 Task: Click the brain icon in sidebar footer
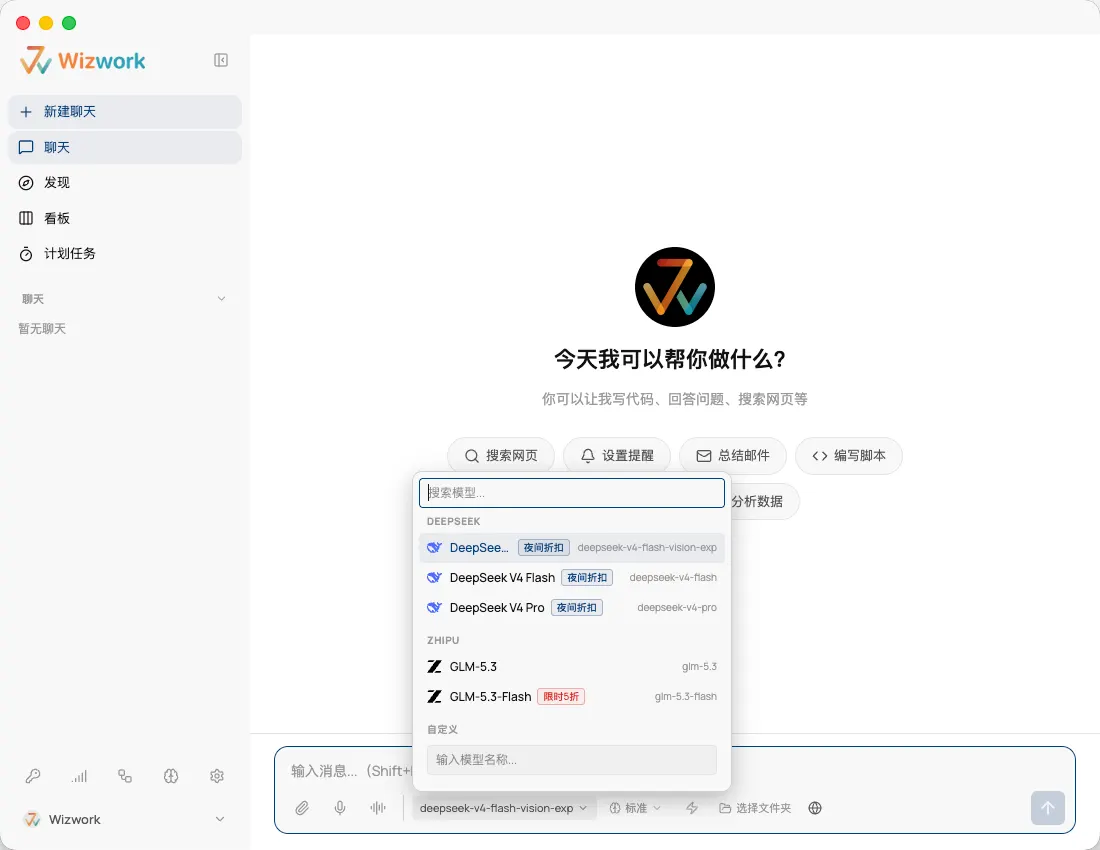(171, 776)
